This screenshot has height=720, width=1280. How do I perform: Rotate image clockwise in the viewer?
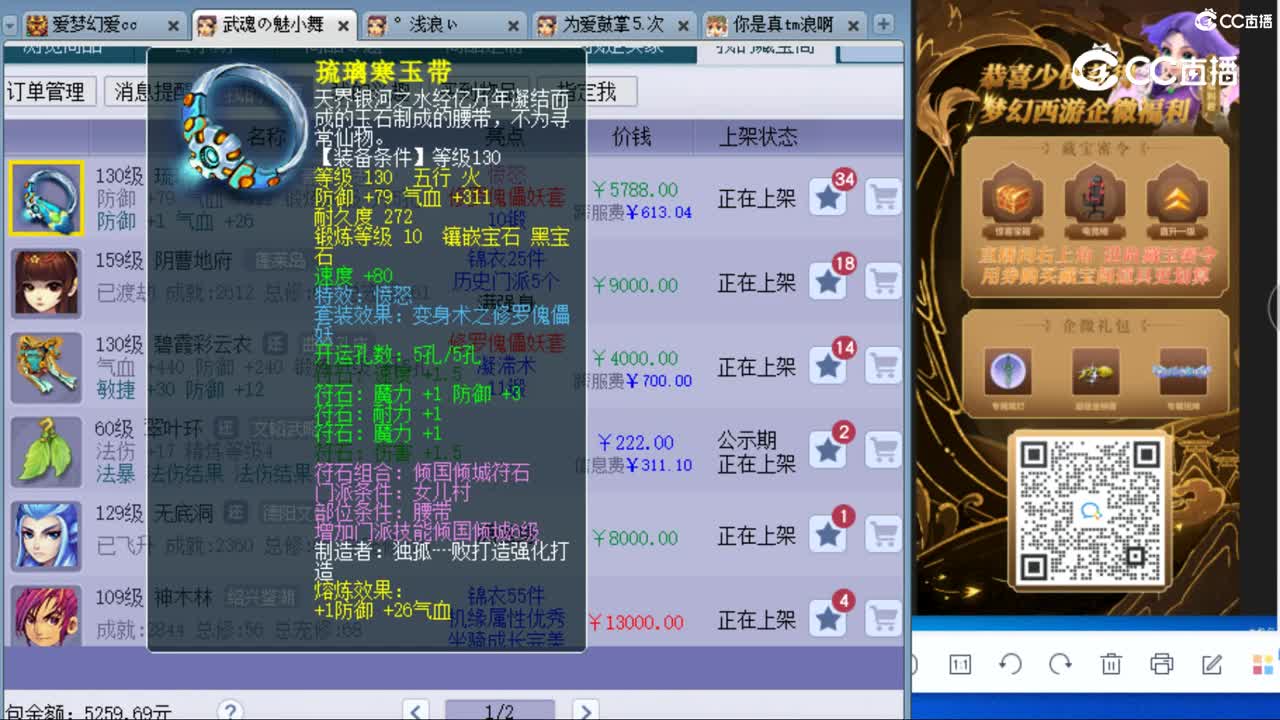click(x=1060, y=664)
